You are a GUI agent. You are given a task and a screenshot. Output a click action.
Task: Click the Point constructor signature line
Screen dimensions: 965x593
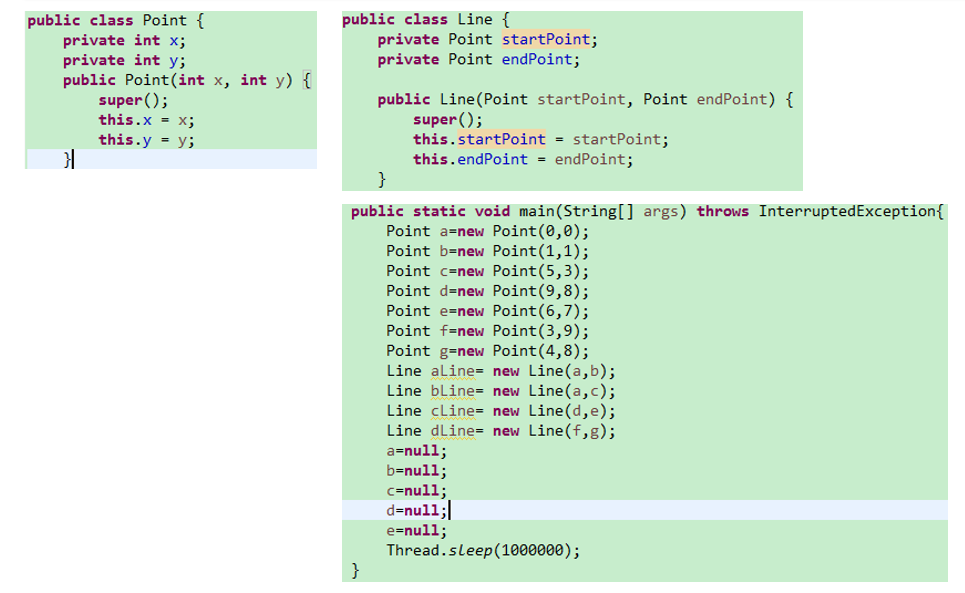click(186, 80)
